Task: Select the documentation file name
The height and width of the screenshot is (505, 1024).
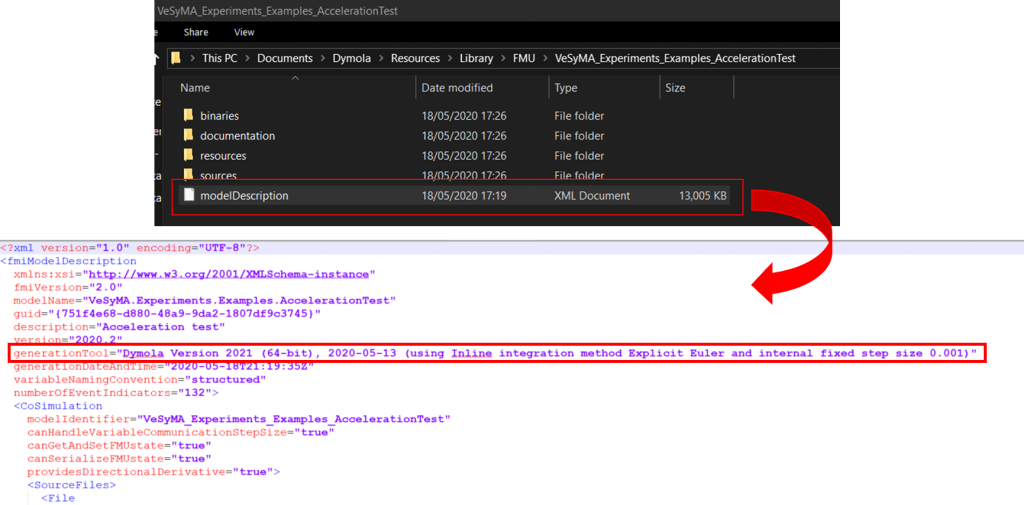Action: pos(238,136)
